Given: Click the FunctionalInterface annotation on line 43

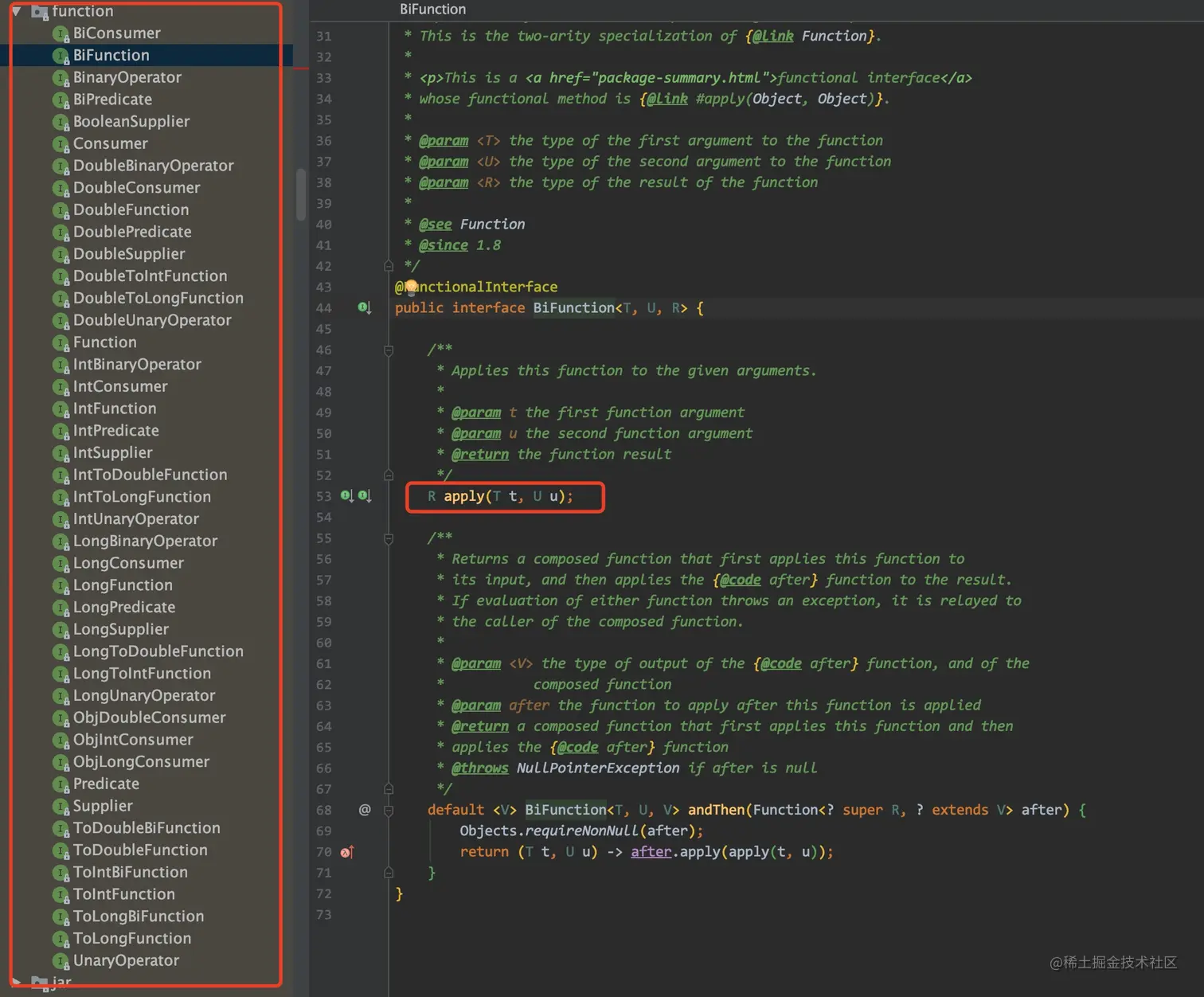Looking at the screenshot, I should tap(476, 287).
